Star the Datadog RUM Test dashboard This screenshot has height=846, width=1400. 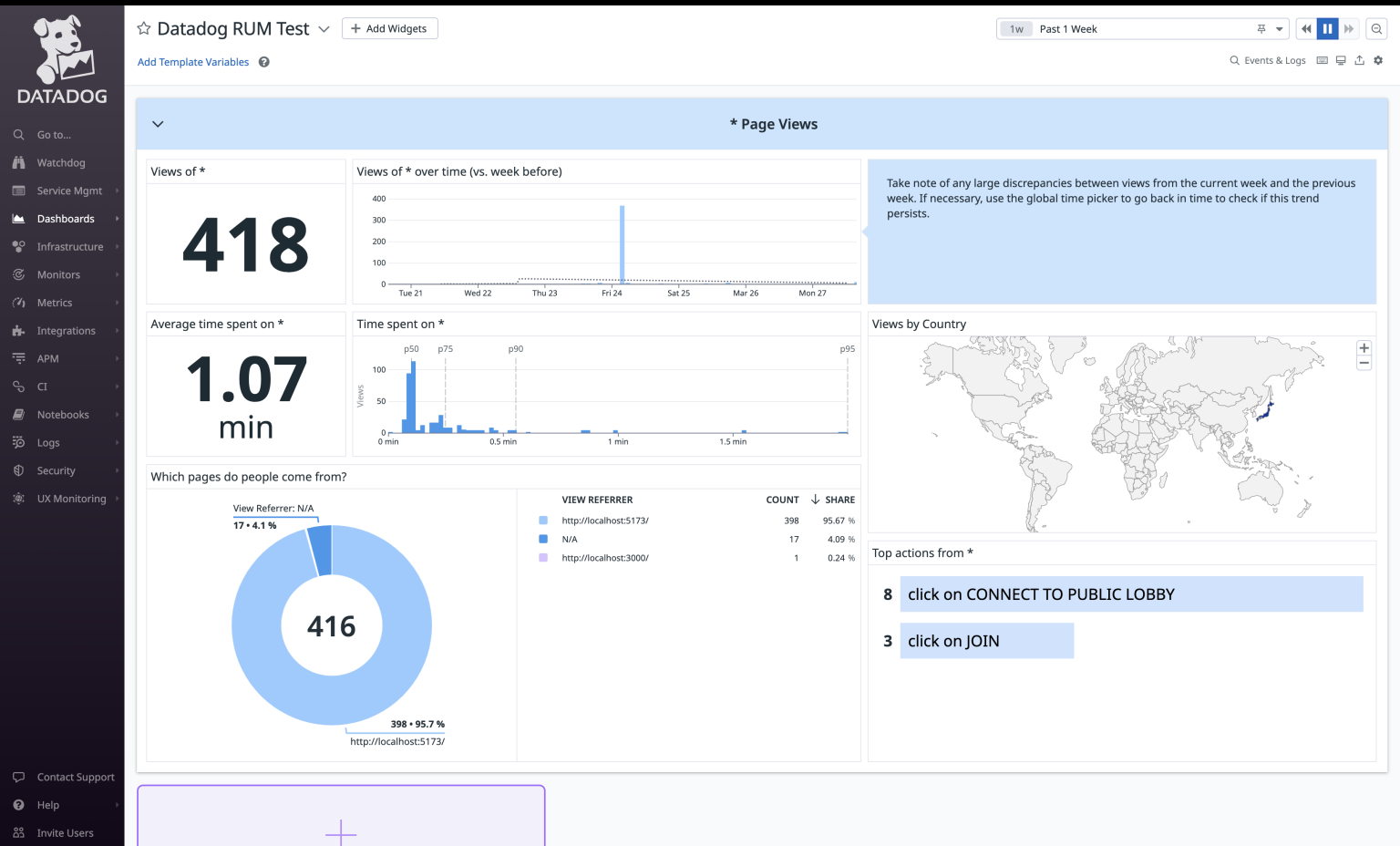[143, 28]
